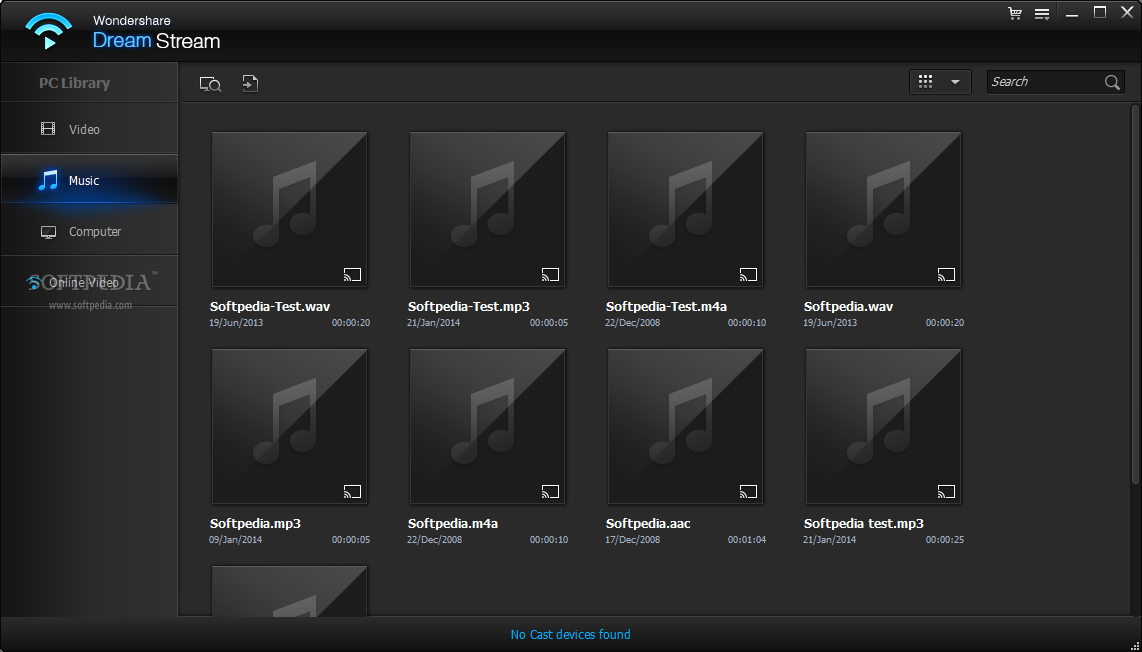The width and height of the screenshot is (1142, 652).
Task: Cast Softpedia-Test.m4a via its cast icon
Action: [x=749, y=275]
